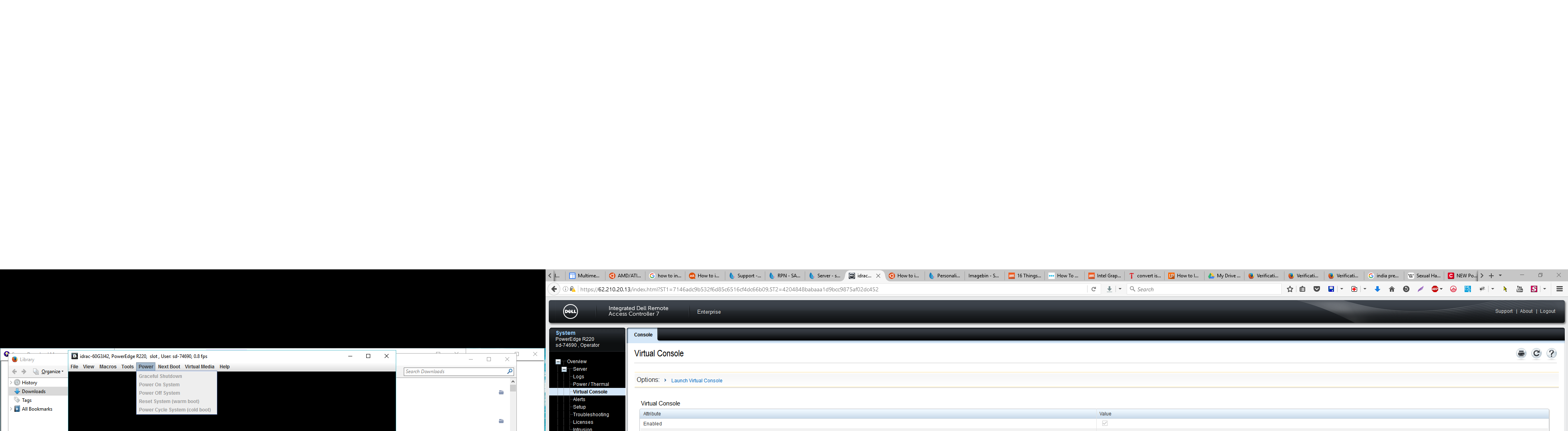Open the Adblock Plus dropdown arrow
Image resolution: width=1568 pixels, height=431 pixels.
click(x=1441, y=289)
